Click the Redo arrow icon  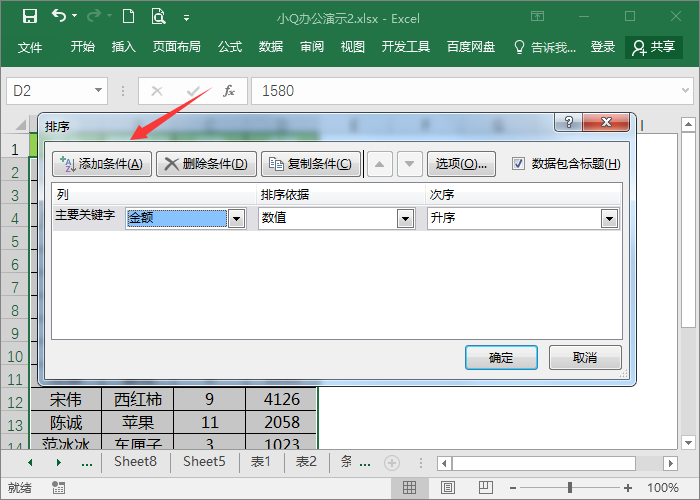click(x=94, y=16)
